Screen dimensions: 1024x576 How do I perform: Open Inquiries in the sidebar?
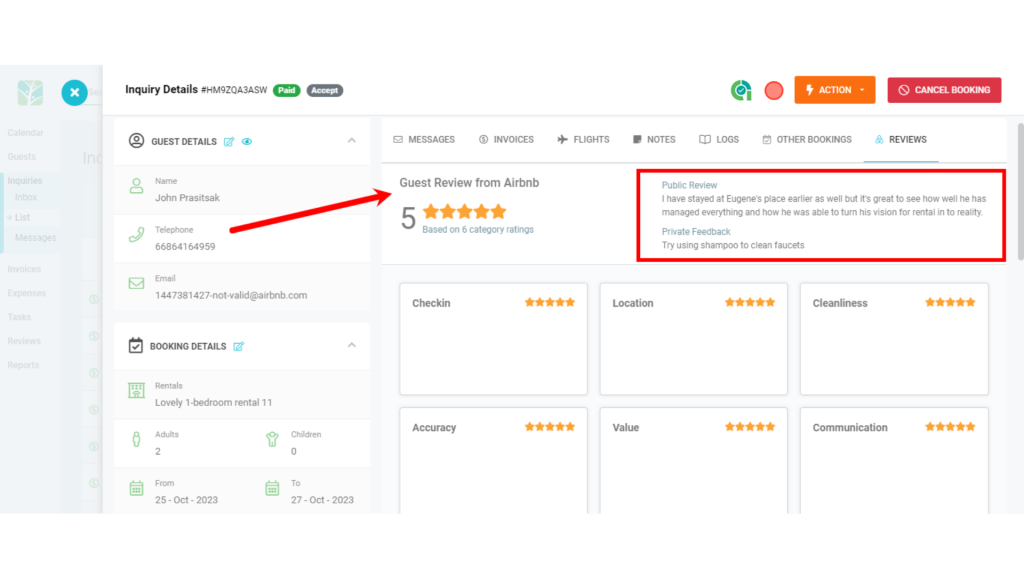25,181
